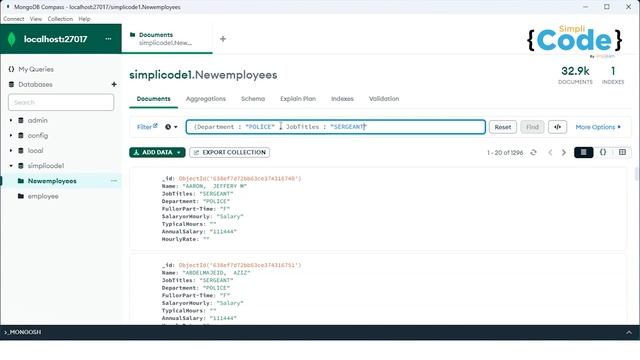Screen dimensions: 640x360
Task: Open query history clock dropdown
Action: pyautogui.click(x=171, y=127)
